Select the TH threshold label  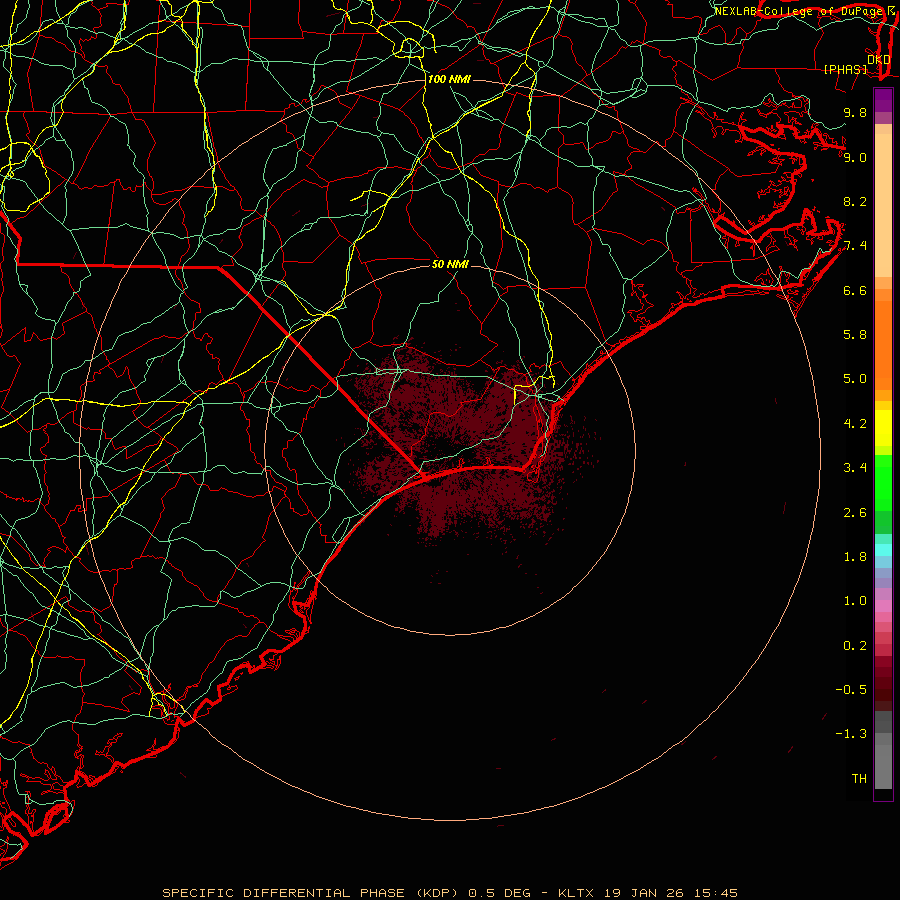859,779
